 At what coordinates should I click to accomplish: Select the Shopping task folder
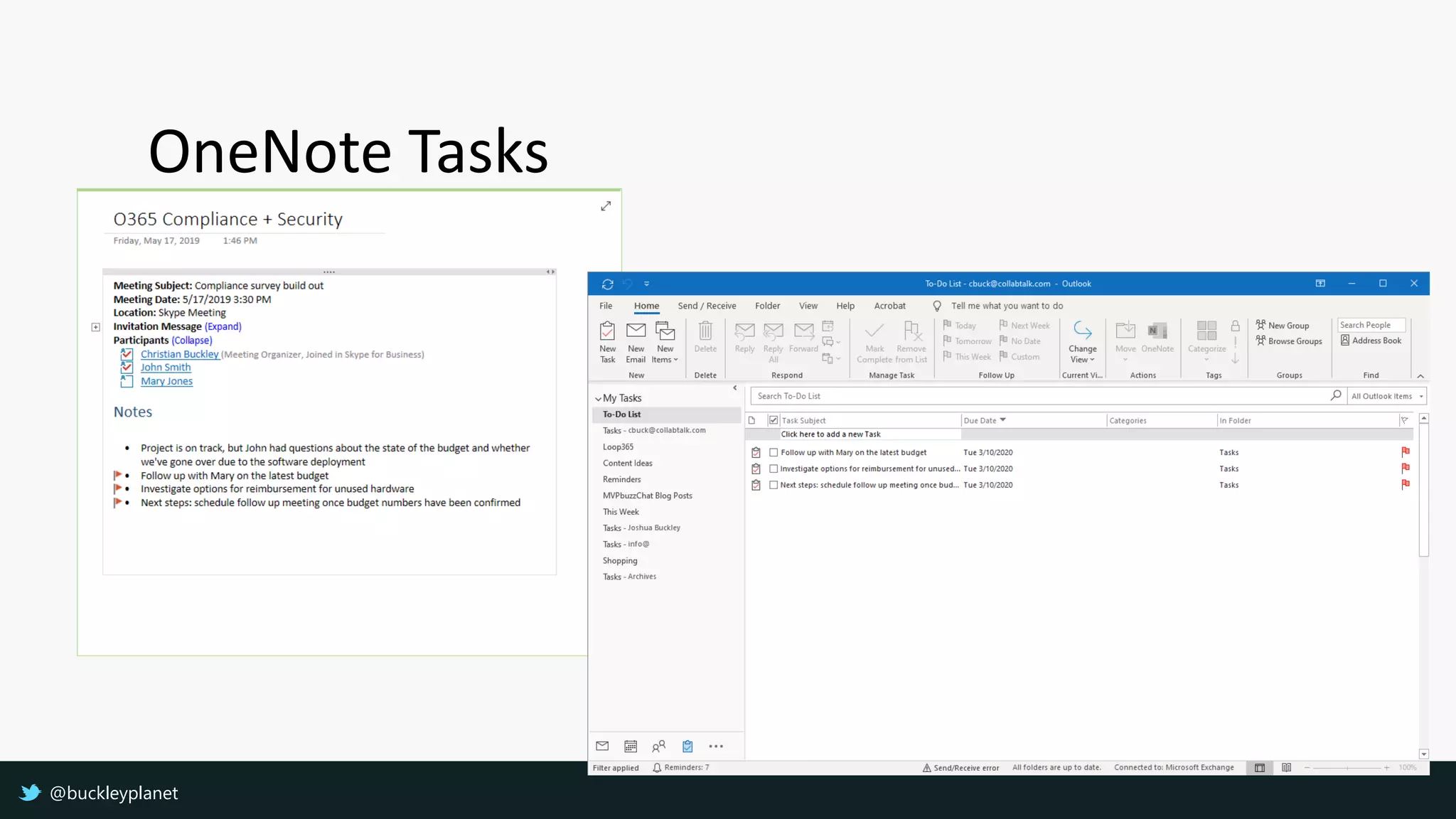tap(620, 560)
